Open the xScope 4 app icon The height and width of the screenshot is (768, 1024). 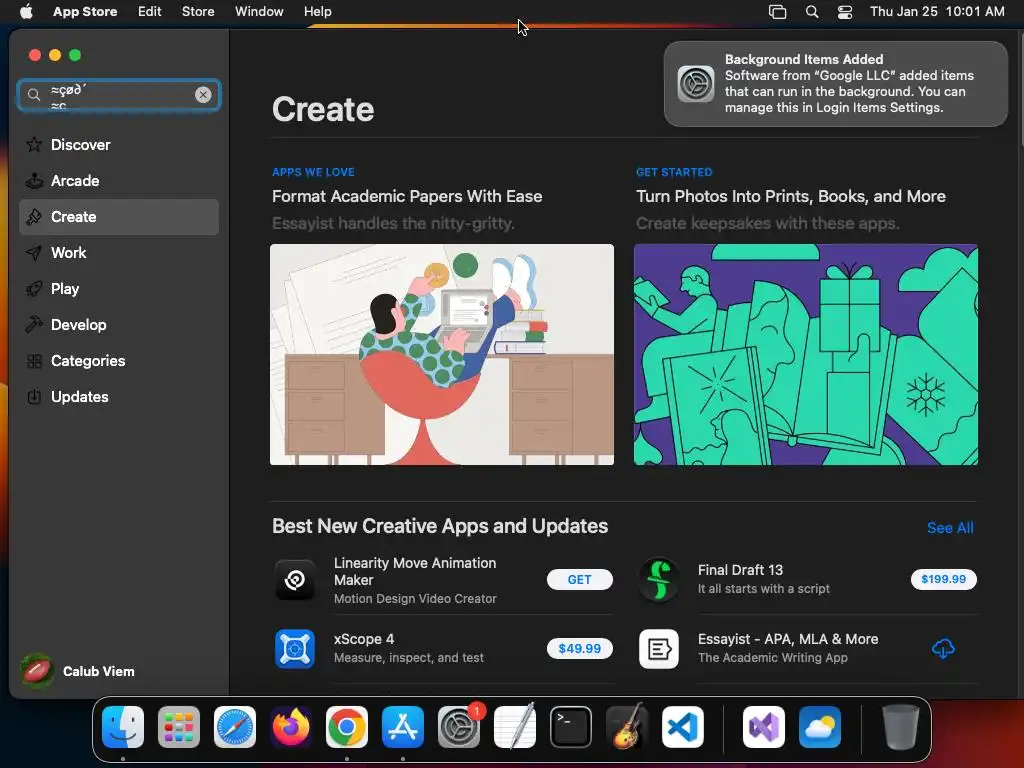click(x=295, y=648)
